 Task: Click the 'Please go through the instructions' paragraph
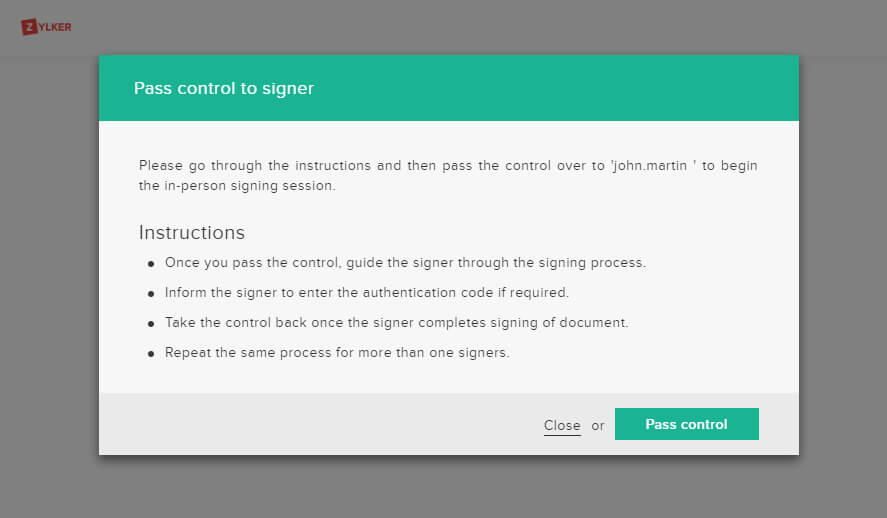click(x=300, y=165)
